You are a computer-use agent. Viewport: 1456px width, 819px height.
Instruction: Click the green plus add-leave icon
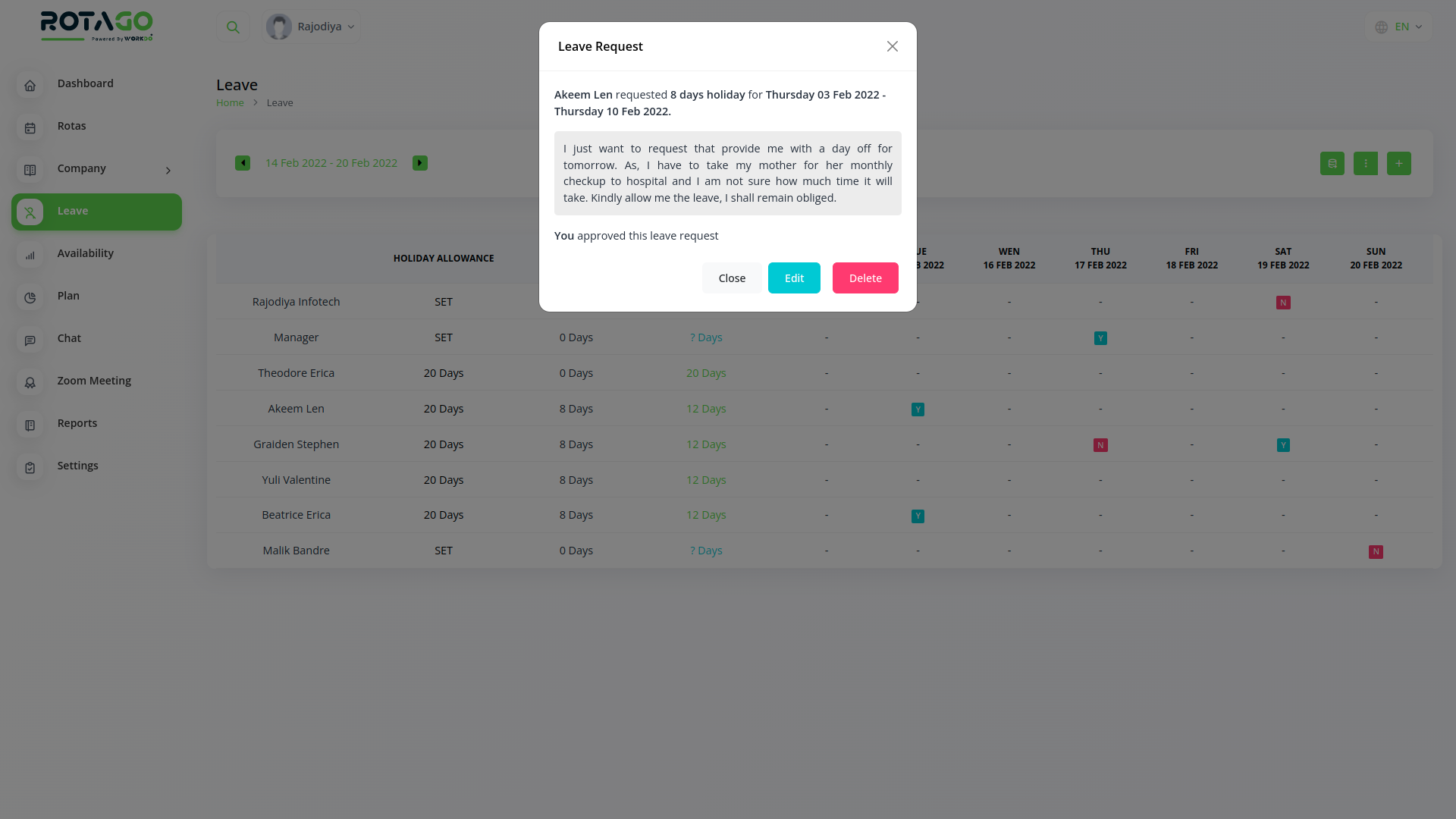click(1398, 163)
